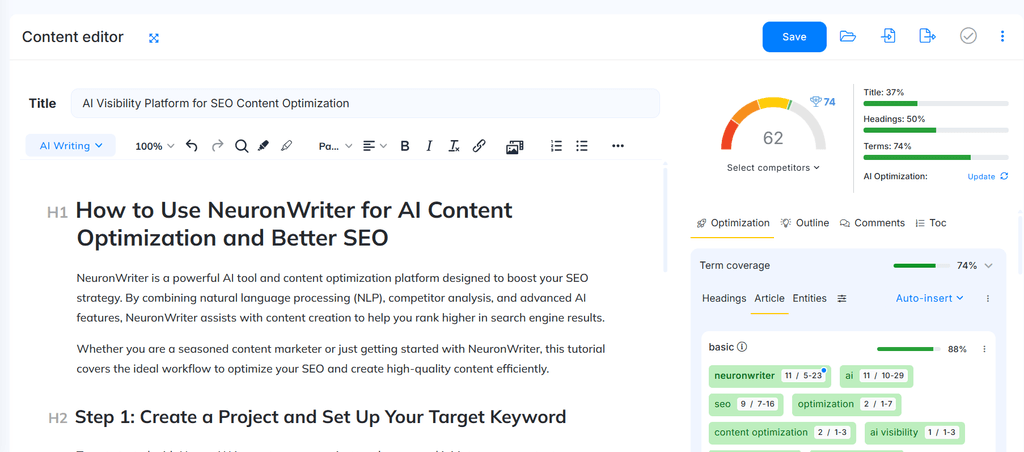Click the Update link for AI Optimization
The image size is (1024, 452).
point(981,176)
